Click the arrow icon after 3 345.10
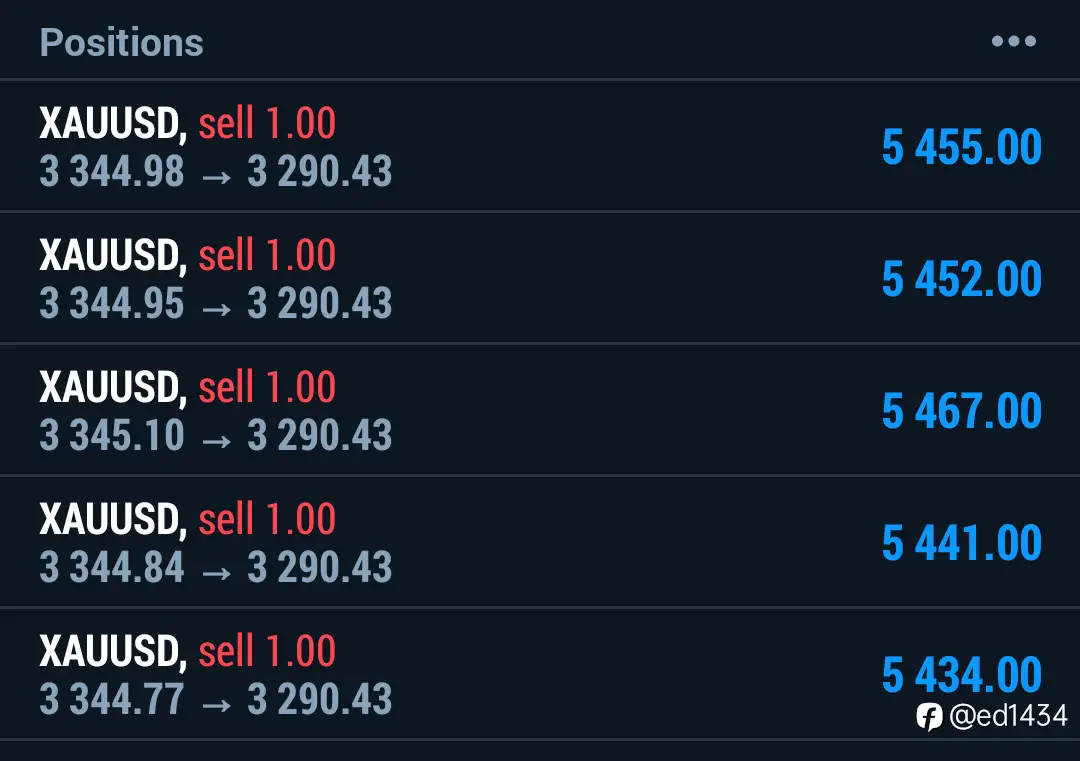Screen dimensions: 1080x761 (x=216, y=441)
